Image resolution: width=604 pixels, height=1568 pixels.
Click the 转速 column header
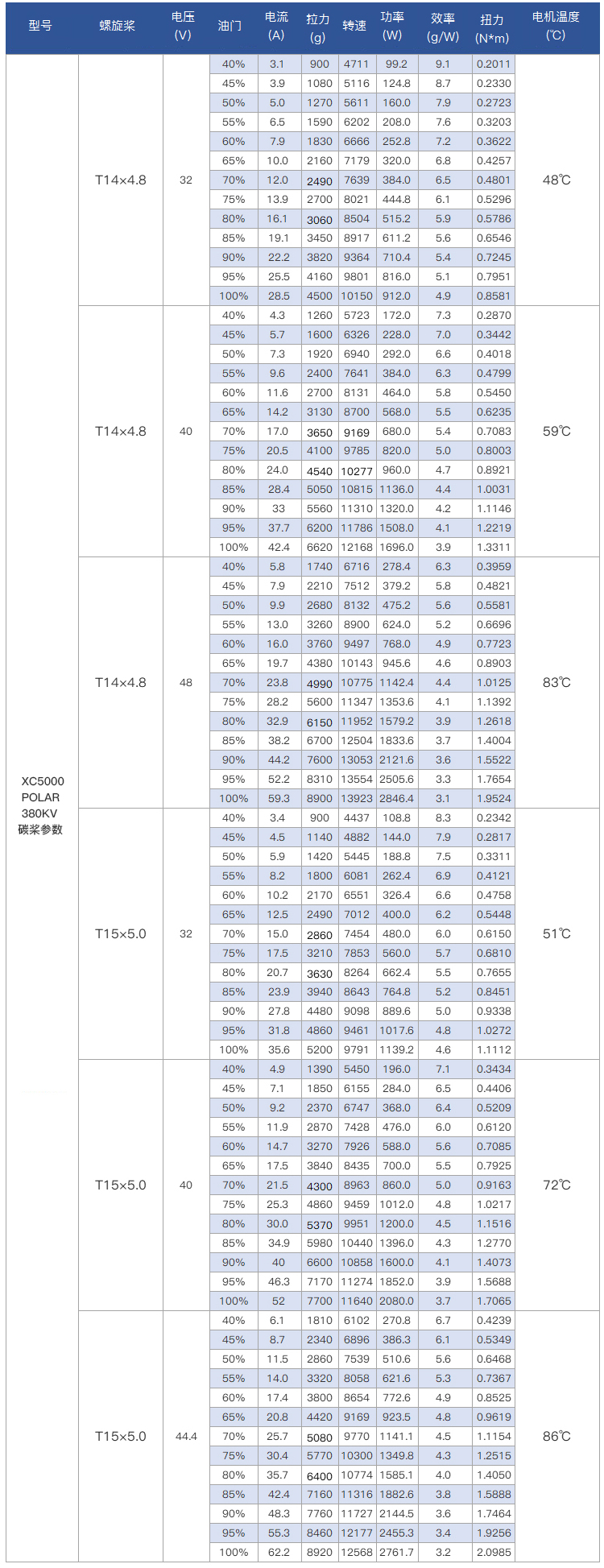354,26
